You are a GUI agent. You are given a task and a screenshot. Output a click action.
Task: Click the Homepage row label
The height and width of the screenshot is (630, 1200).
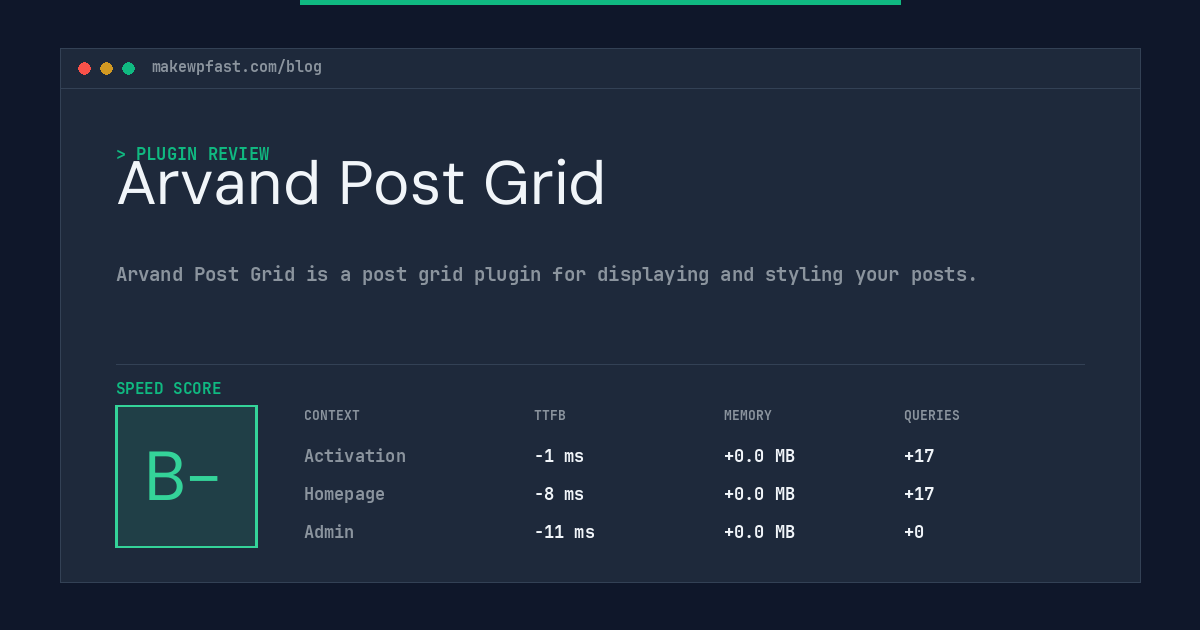click(x=344, y=494)
